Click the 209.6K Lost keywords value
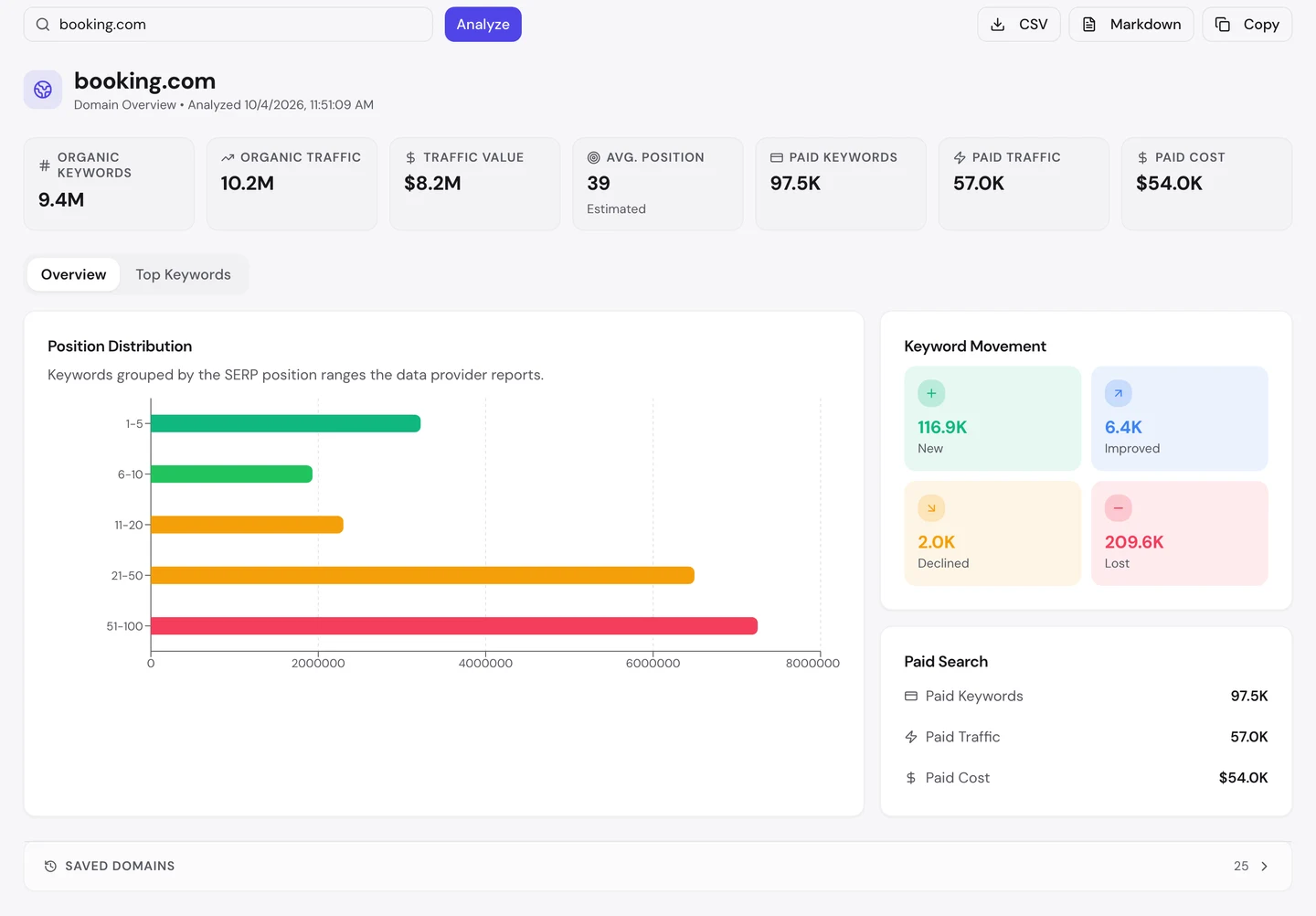The height and width of the screenshot is (916, 1316). coord(1134,542)
